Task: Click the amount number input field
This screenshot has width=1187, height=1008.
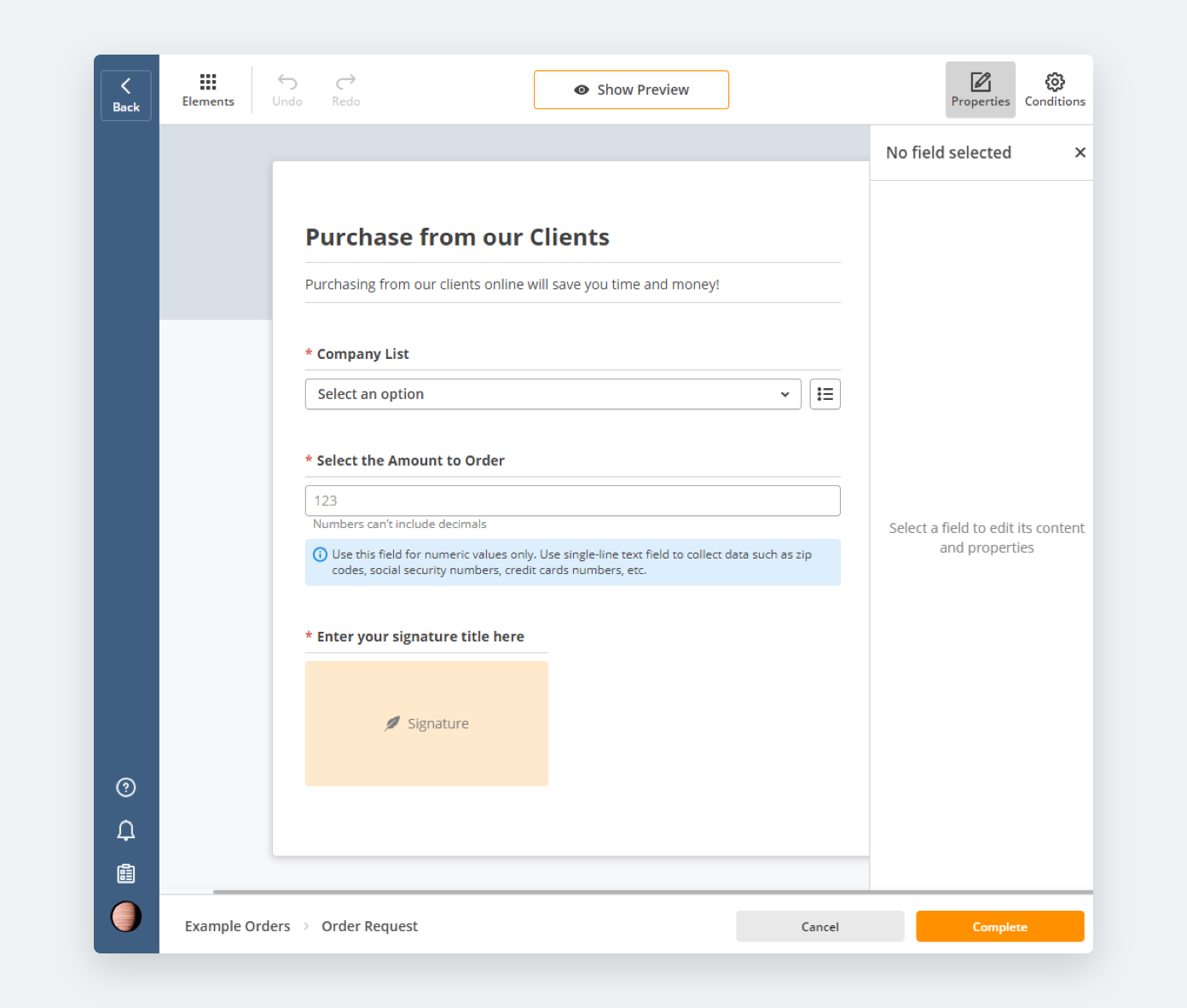Action: coord(572,501)
